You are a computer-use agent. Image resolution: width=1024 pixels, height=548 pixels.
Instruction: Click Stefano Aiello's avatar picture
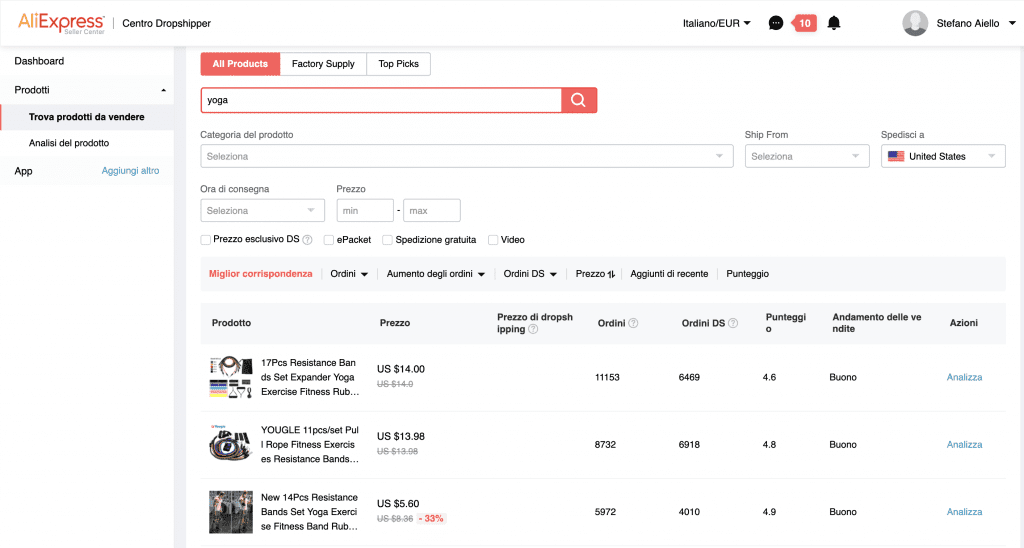[915, 24]
